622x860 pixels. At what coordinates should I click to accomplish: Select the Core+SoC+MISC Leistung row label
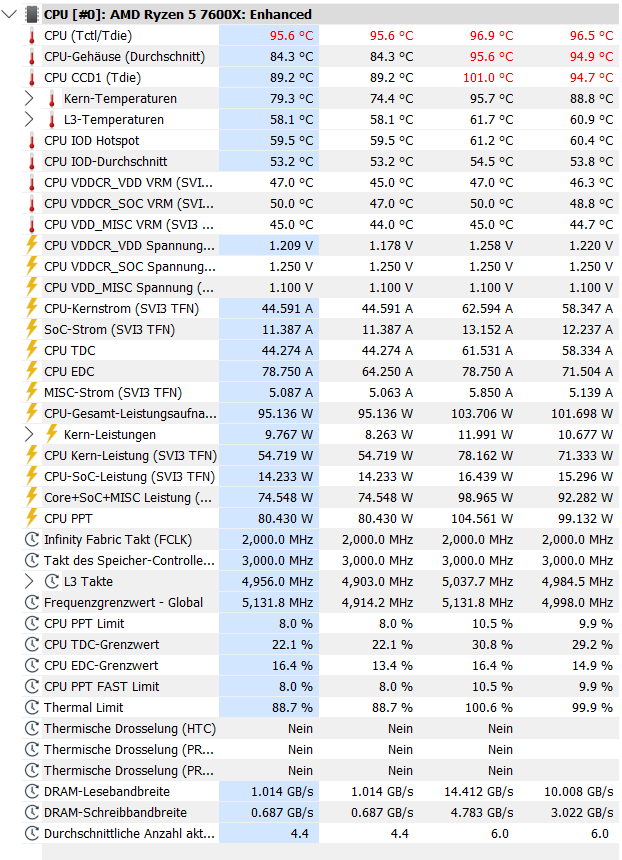coord(129,497)
